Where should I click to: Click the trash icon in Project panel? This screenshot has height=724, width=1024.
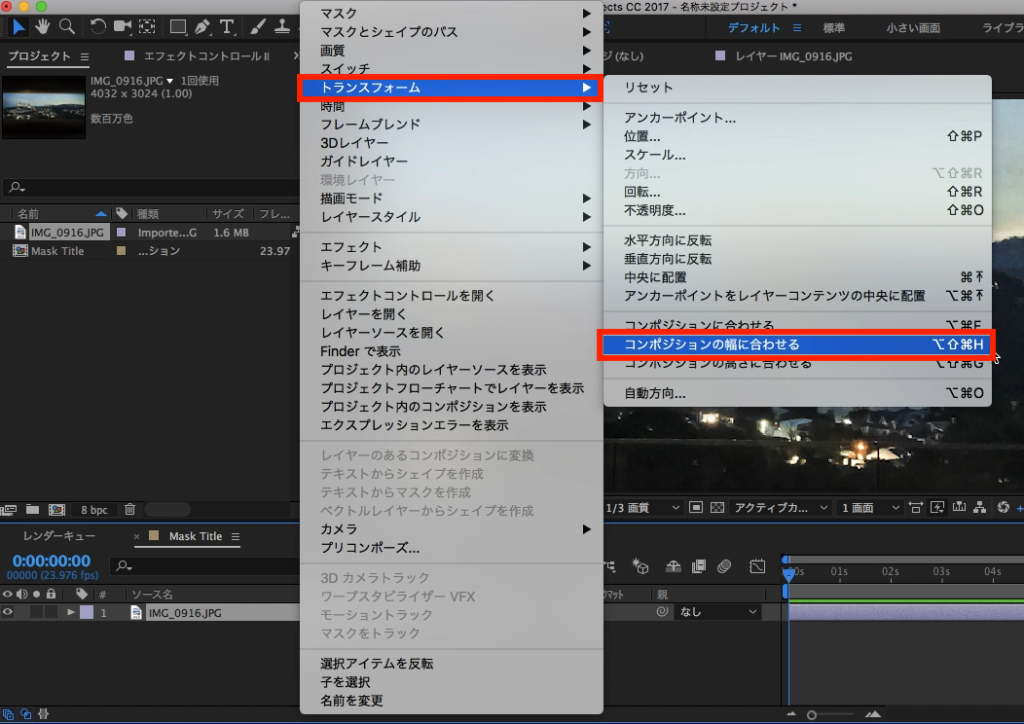point(130,510)
